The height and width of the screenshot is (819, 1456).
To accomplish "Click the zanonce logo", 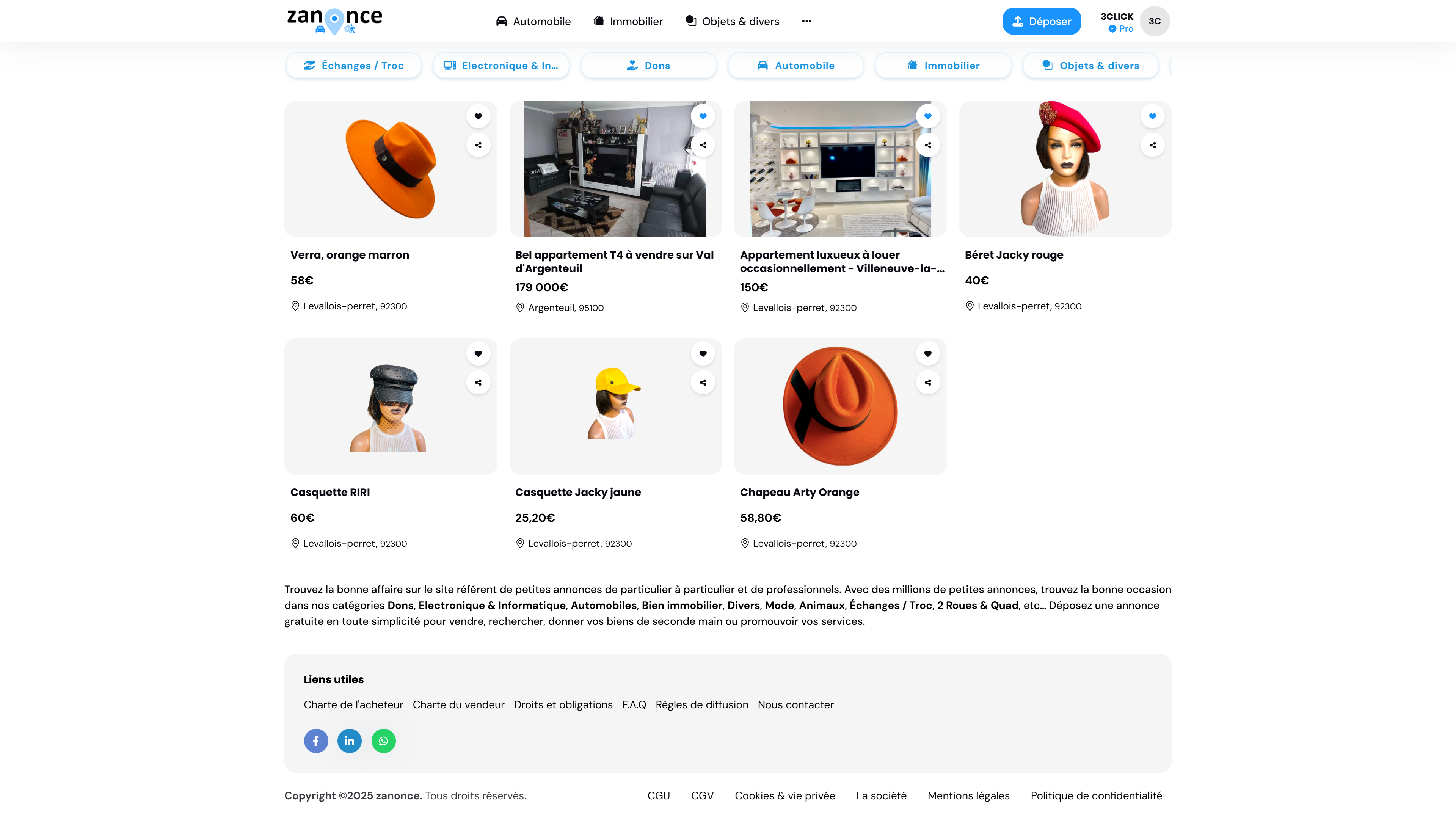I will pyautogui.click(x=334, y=21).
